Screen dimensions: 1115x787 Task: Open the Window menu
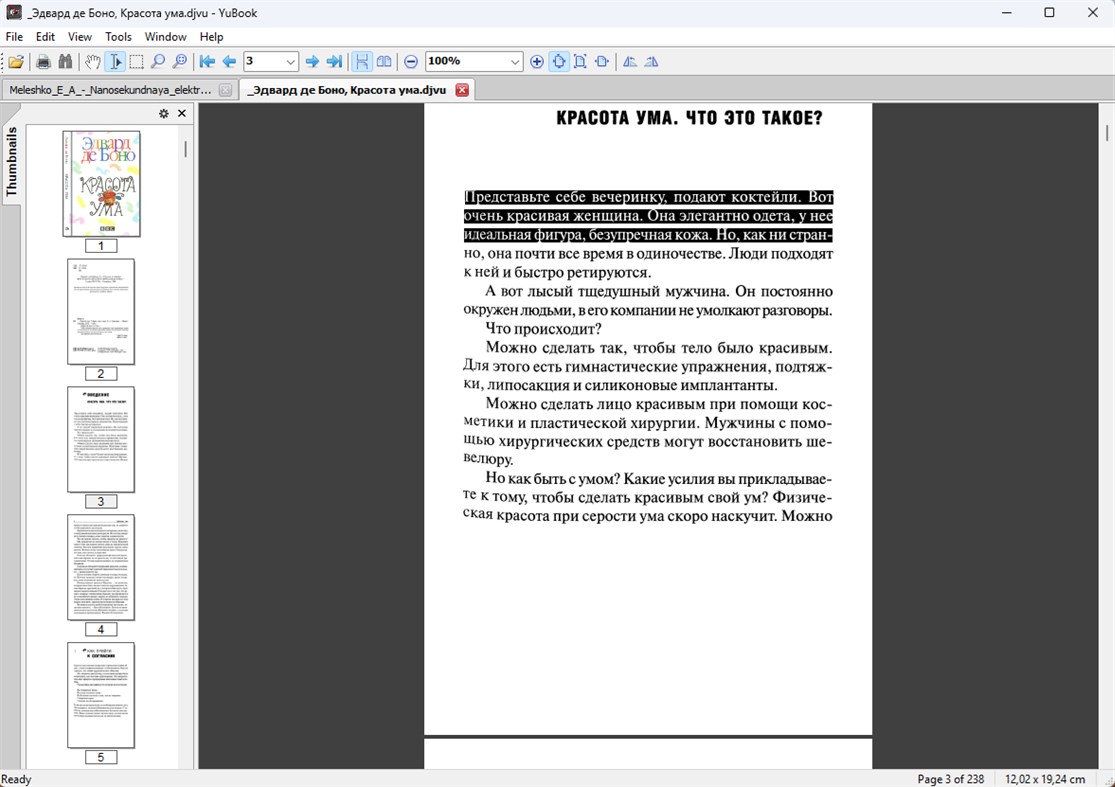point(166,36)
